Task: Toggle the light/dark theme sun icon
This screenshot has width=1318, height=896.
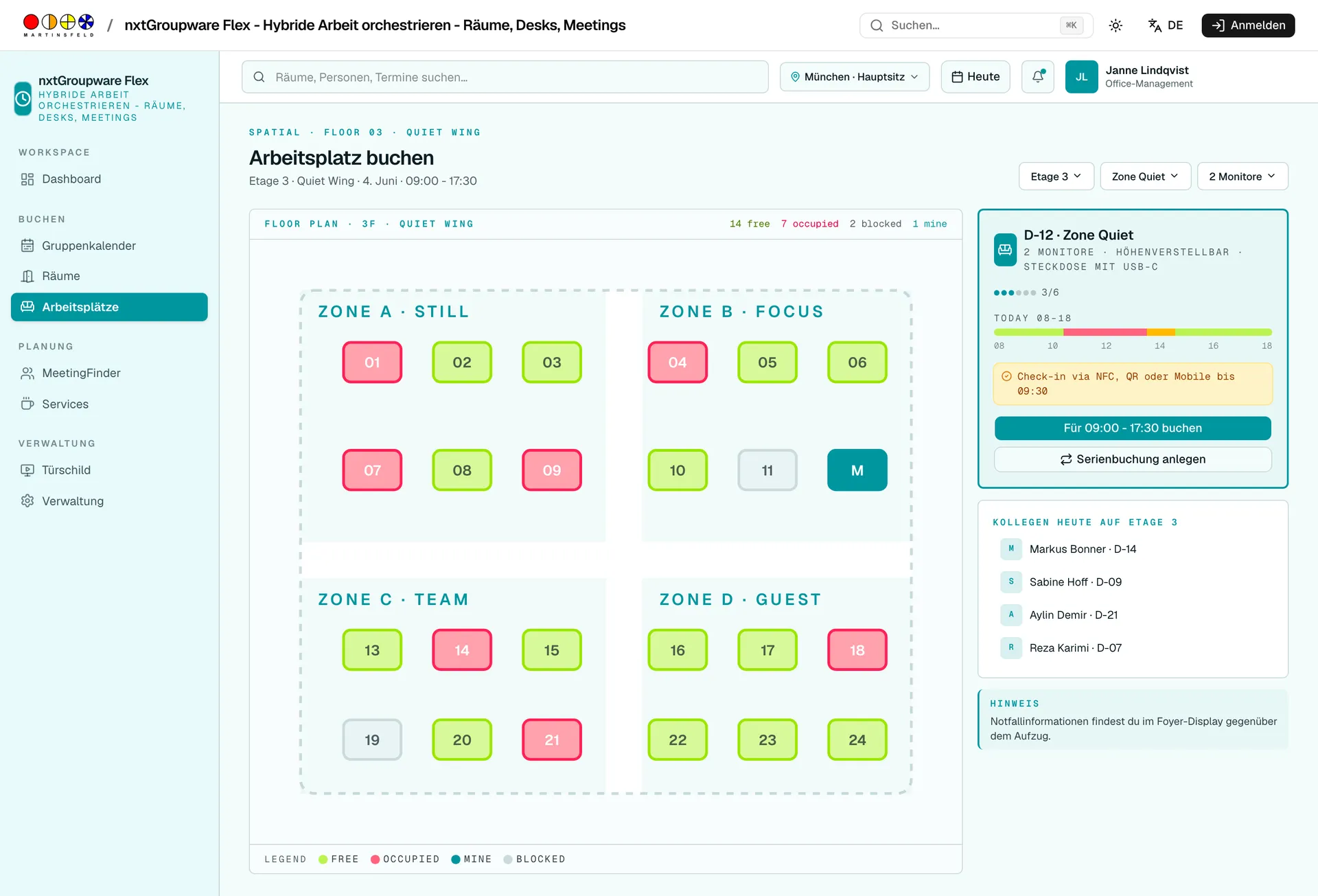Action: click(1115, 25)
